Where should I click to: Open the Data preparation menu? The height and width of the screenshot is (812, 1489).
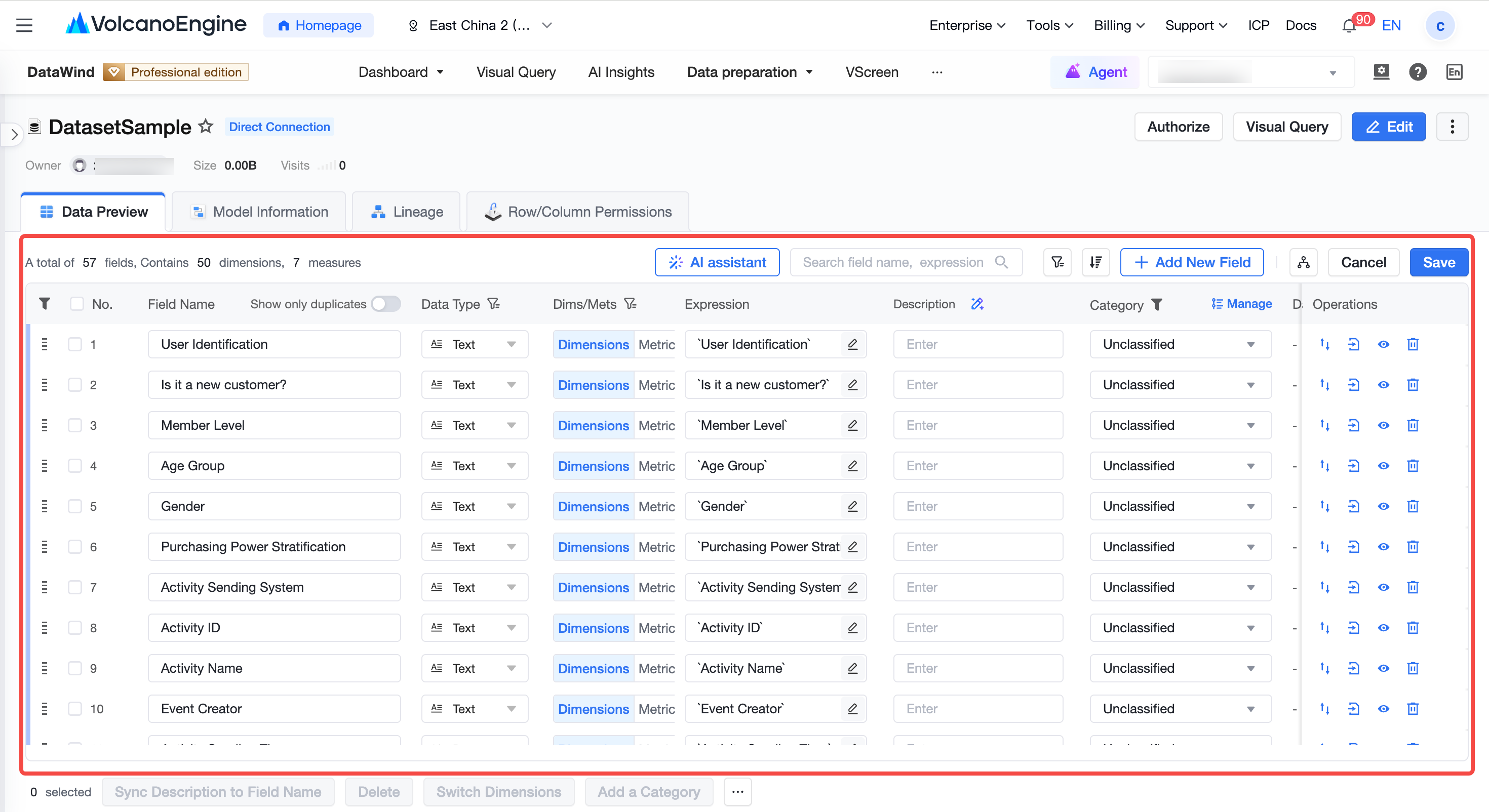click(750, 72)
